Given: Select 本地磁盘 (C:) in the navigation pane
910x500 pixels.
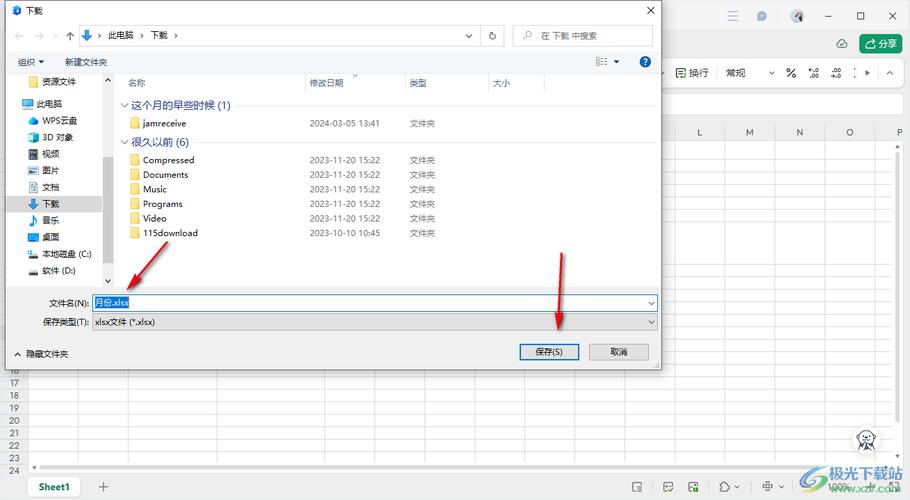Looking at the screenshot, I should [66, 254].
